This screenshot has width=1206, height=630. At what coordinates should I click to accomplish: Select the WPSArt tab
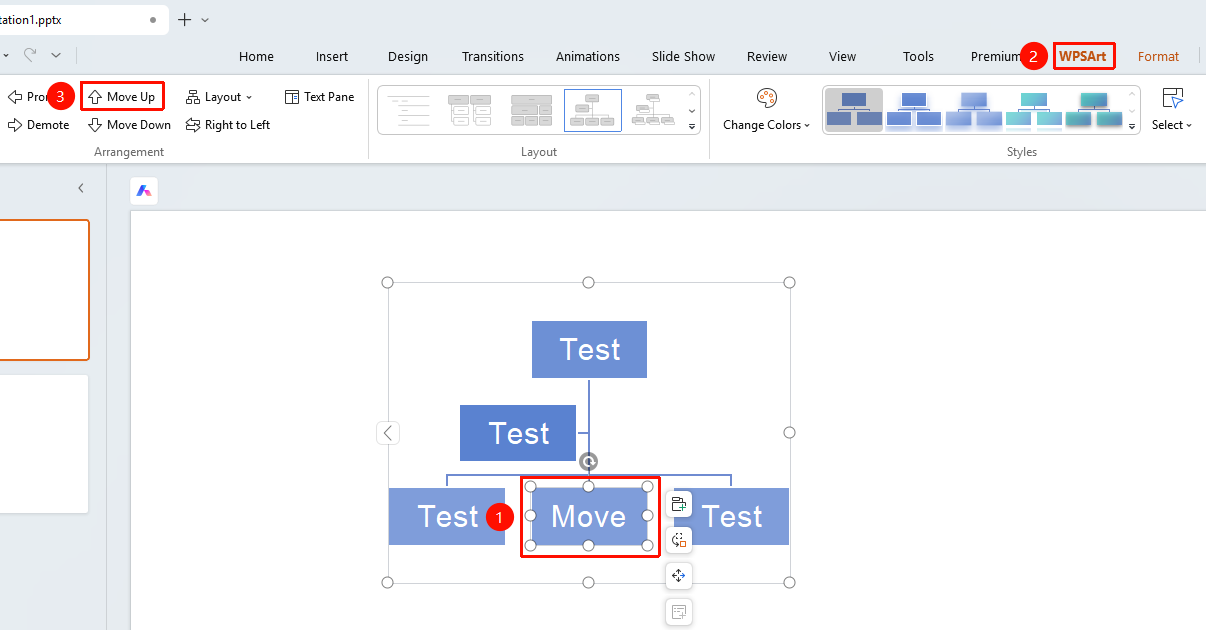[1083, 56]
